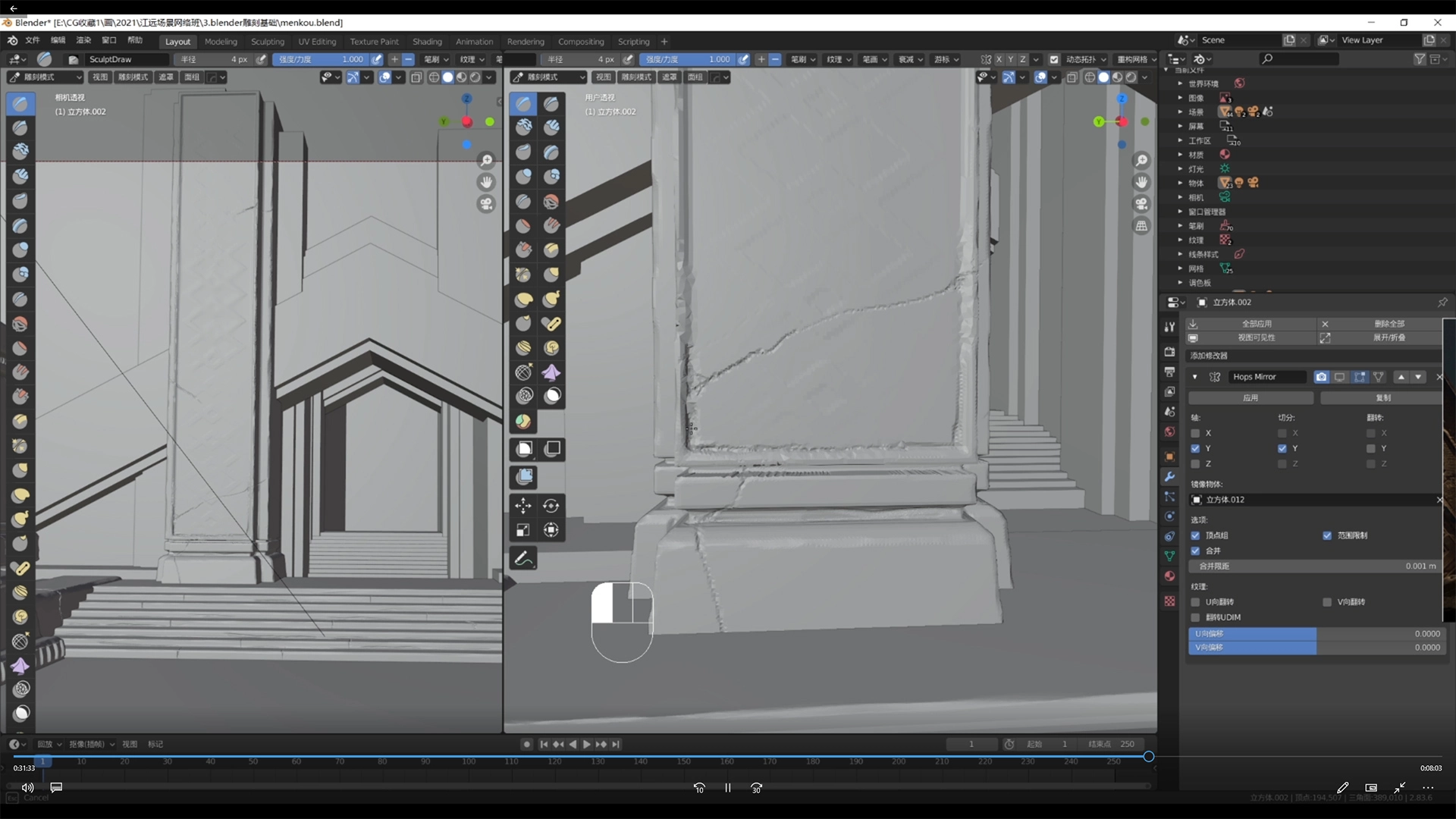The height and width of the screenshot is (819, 1456).
Task: Toggle camera view in right viewport
Action: [1141, 204]
